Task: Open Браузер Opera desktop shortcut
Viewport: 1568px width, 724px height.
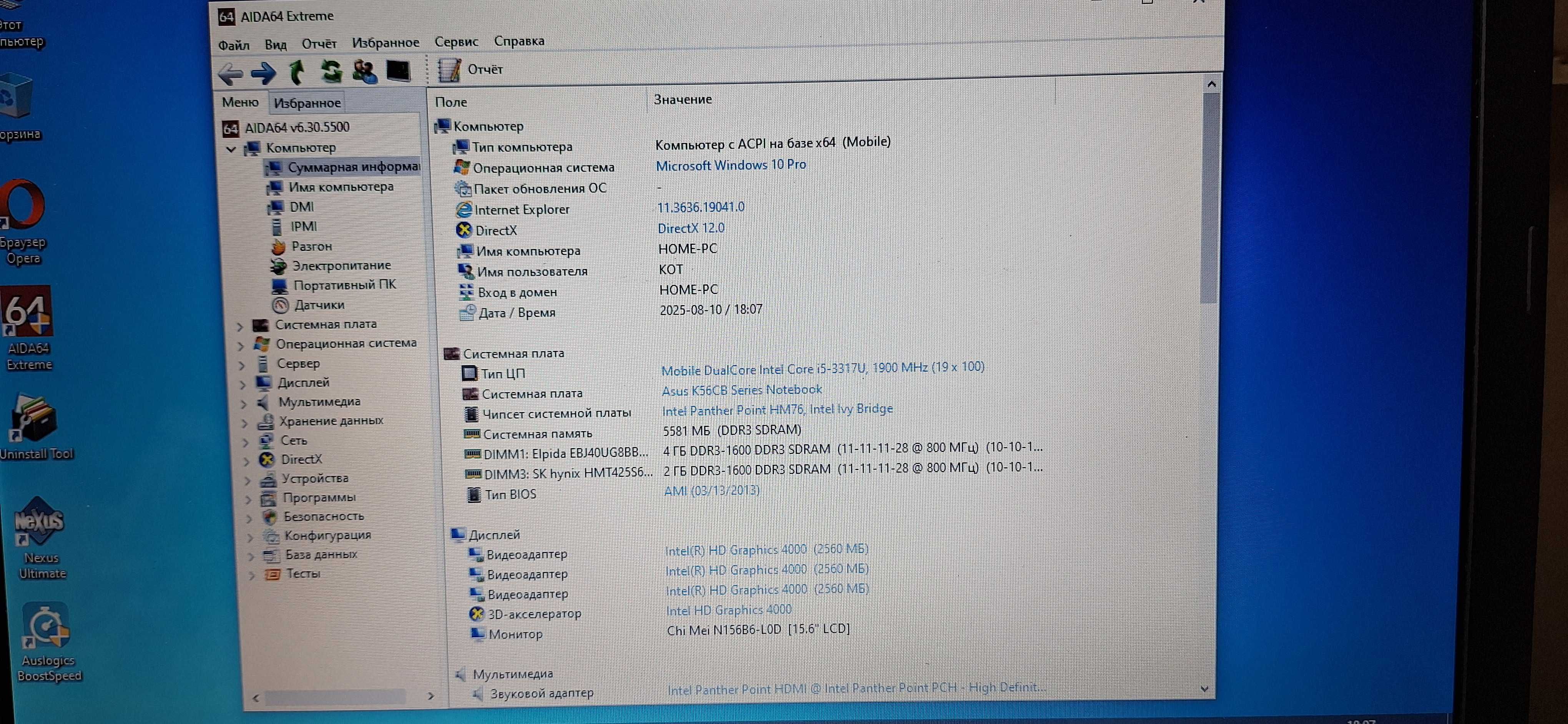Action: click(x=23, y=222)
